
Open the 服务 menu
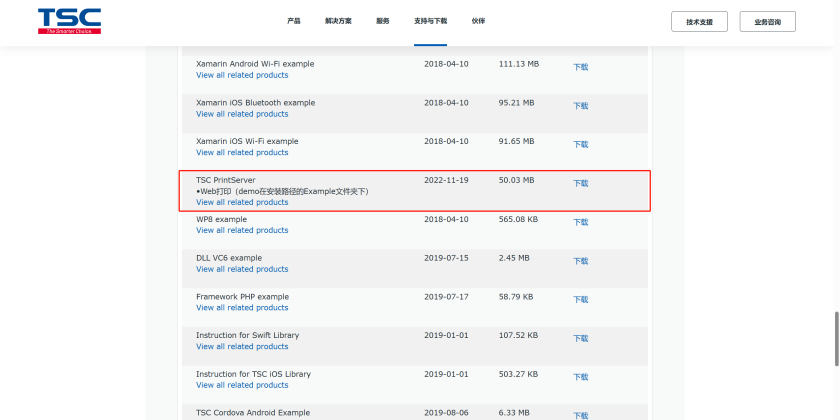click(x=382, y=21)
